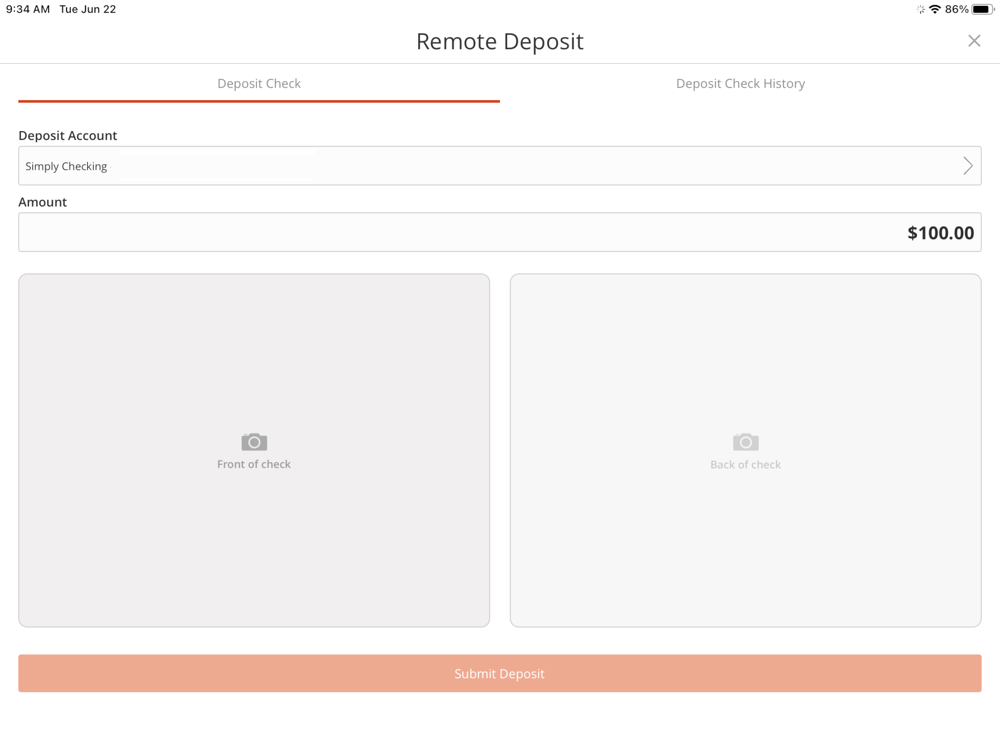Tap the Back of check camera icon

[x=746, y=441]
